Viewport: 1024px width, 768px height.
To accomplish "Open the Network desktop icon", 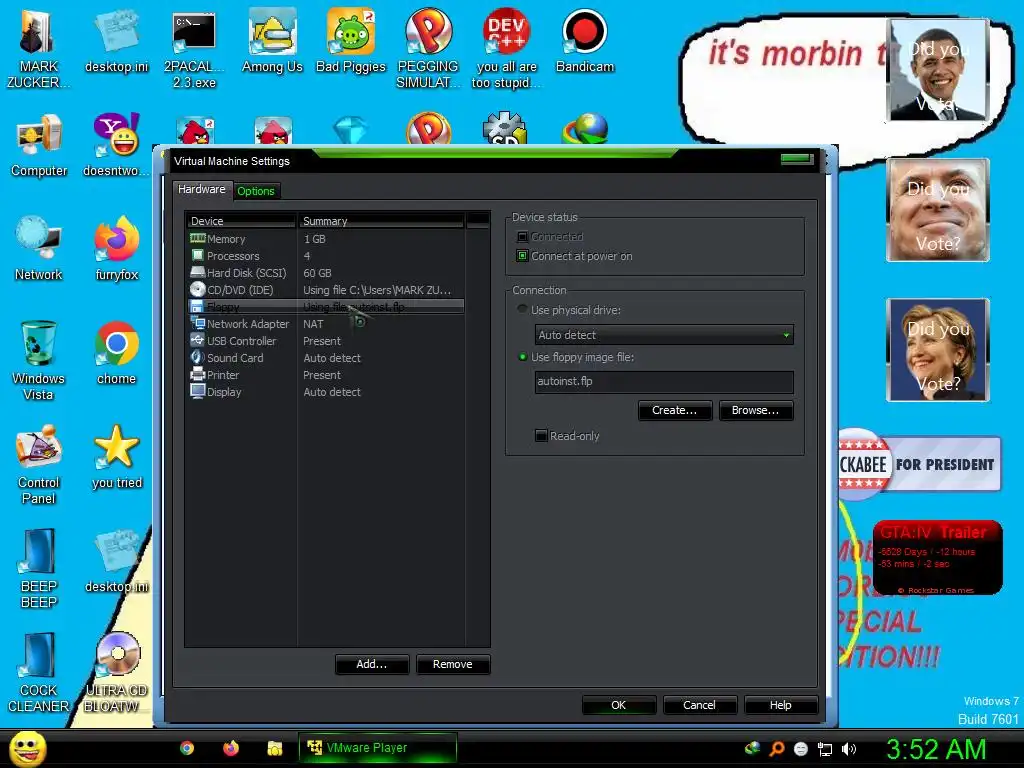I will coord(39,249).
